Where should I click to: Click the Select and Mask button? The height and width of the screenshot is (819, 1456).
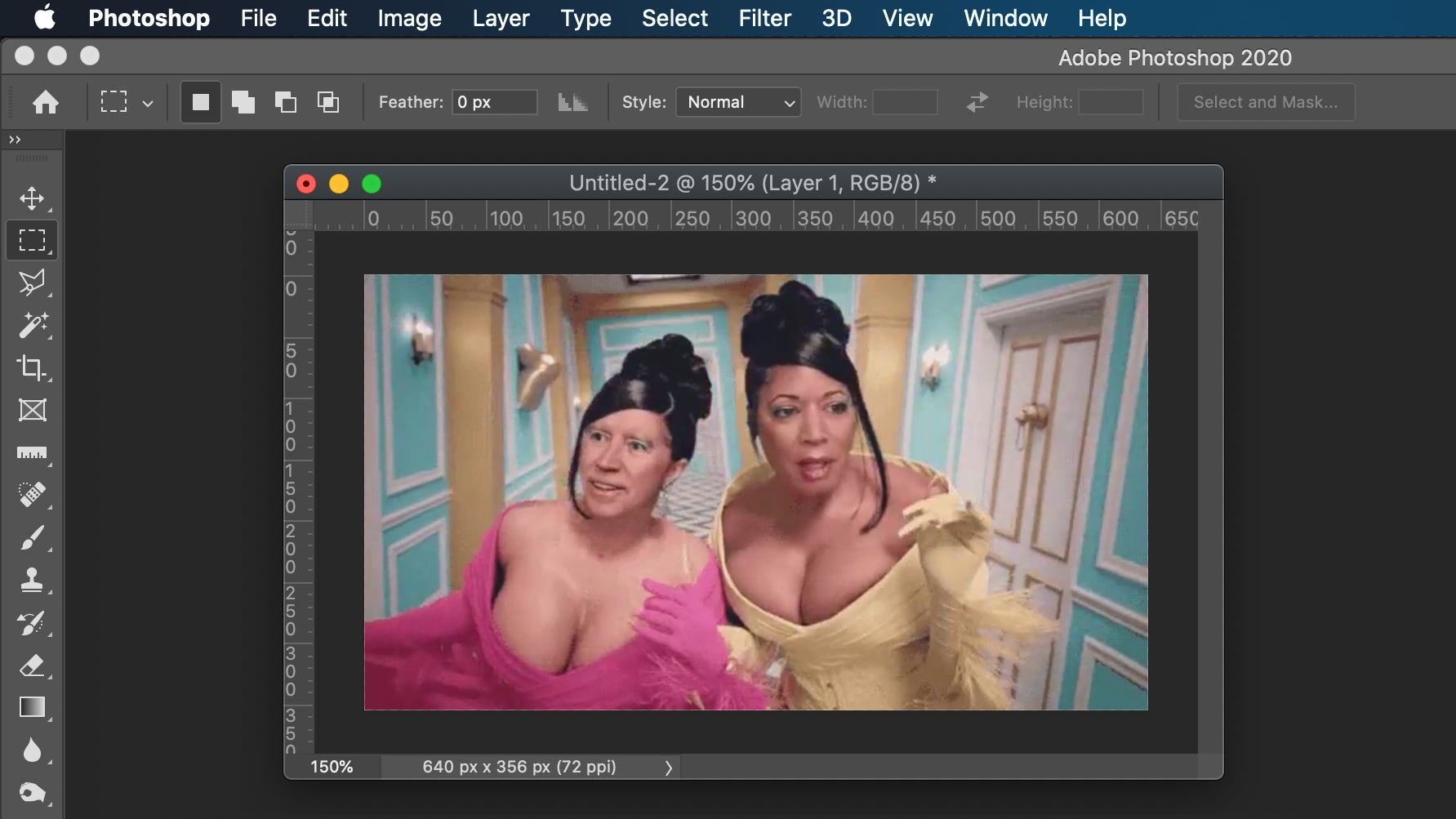click(x=1265, y=102)
